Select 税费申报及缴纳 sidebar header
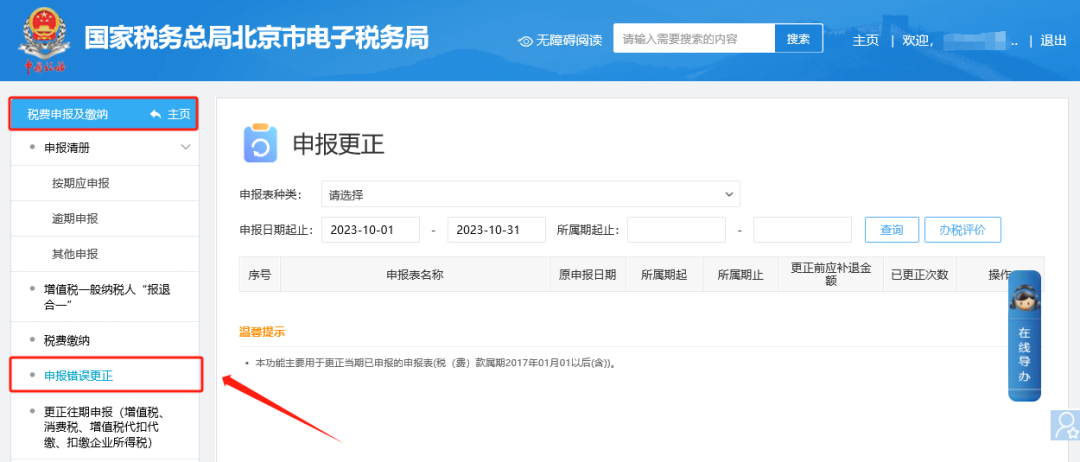The image size is (1080, 462). coord(103,114)
